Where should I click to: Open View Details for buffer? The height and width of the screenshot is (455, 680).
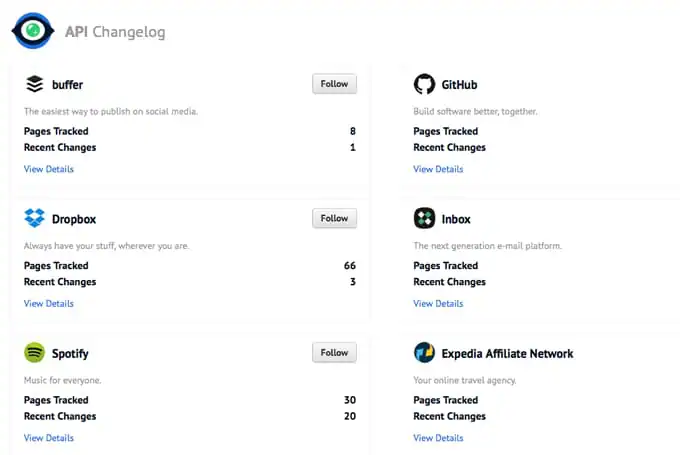48,169
